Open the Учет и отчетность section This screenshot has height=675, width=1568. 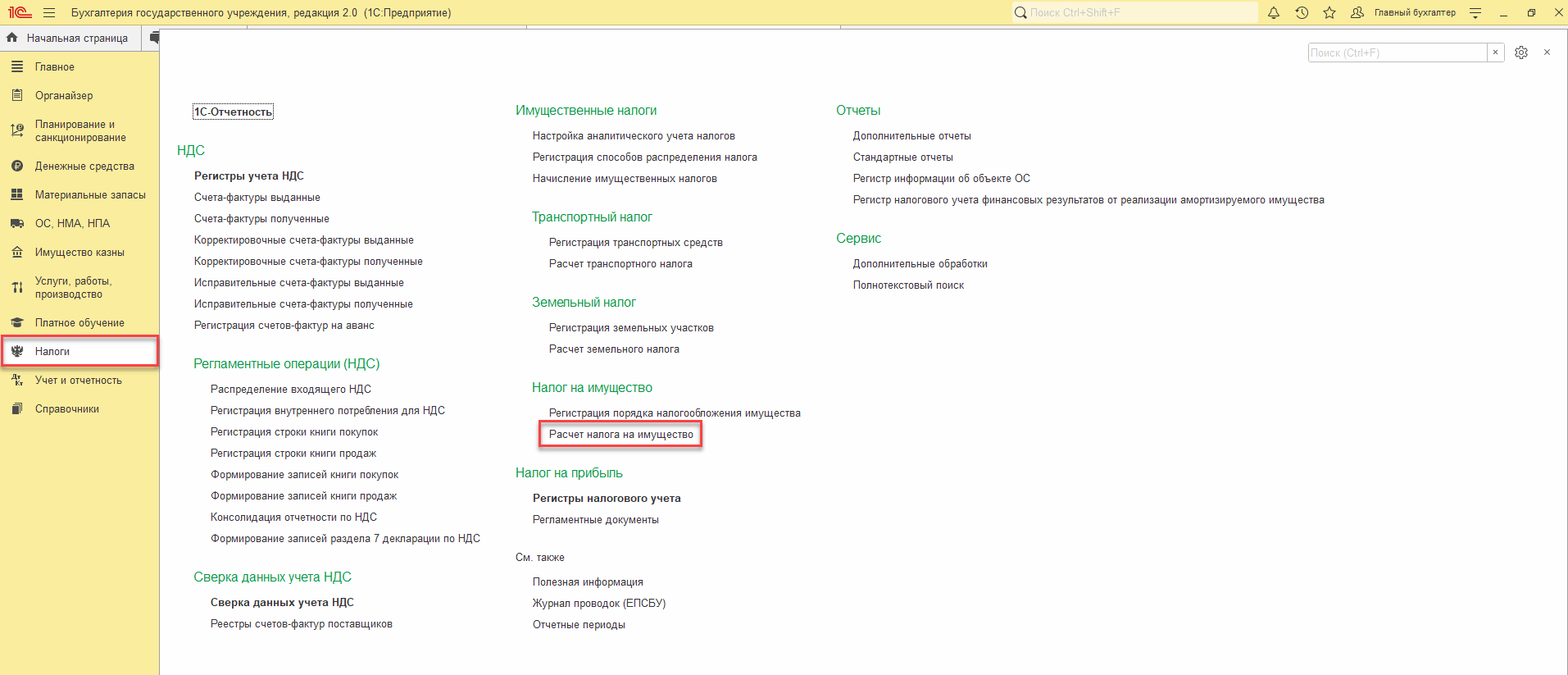coord(79,380)
